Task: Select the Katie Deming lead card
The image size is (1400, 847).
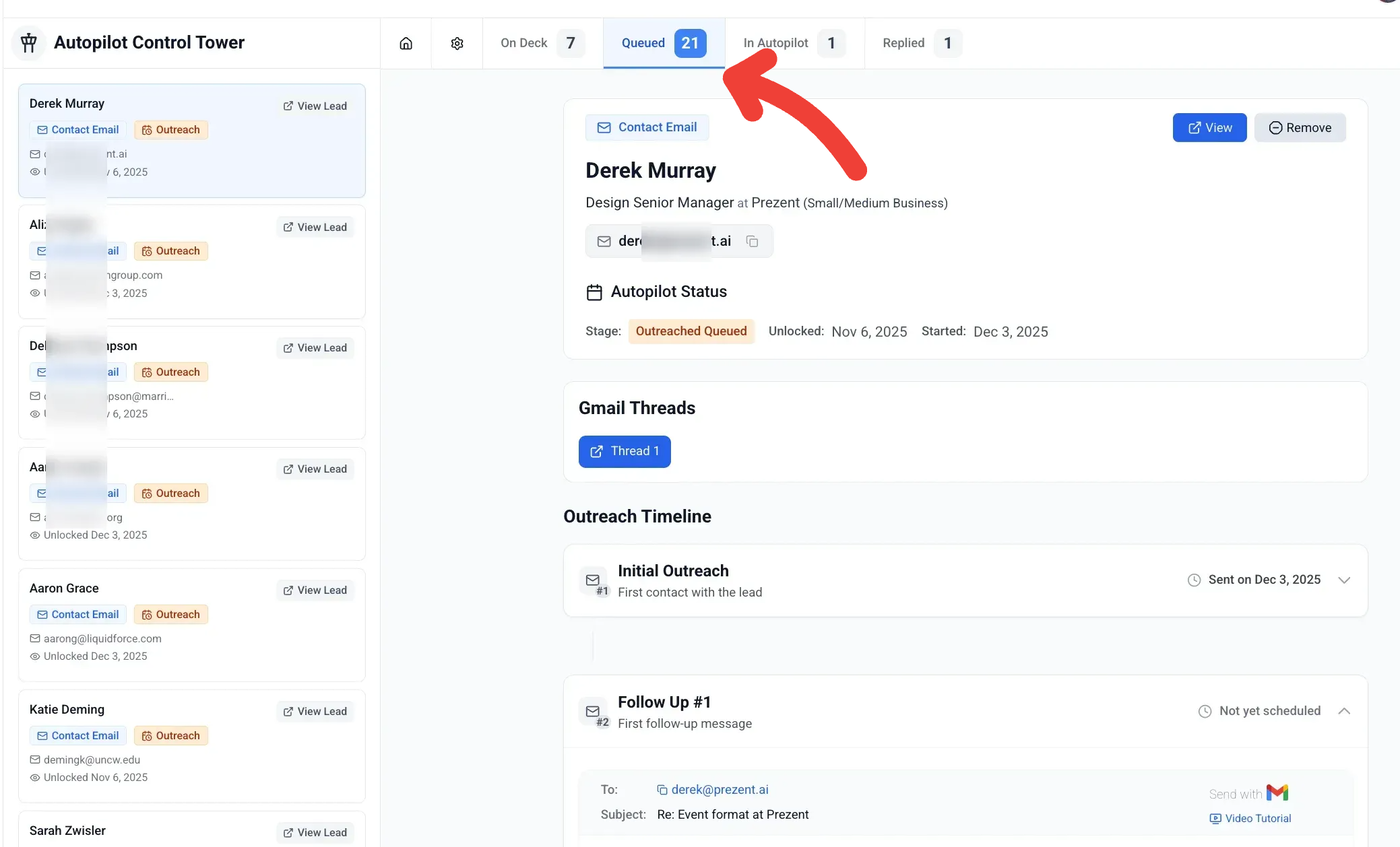Action: [192, 746]
